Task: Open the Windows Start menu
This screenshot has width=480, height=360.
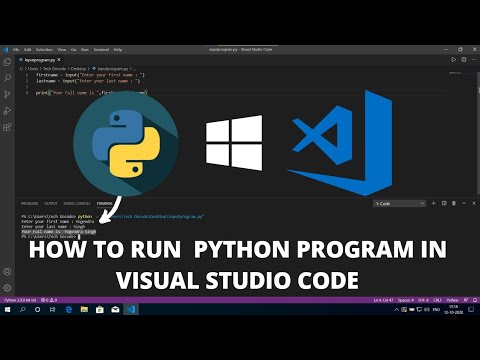Action: tap(7, 310)
